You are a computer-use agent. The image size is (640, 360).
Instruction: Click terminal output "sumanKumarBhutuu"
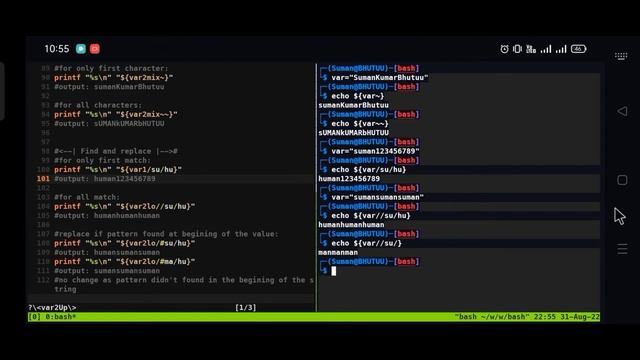[x=353, y=105]
